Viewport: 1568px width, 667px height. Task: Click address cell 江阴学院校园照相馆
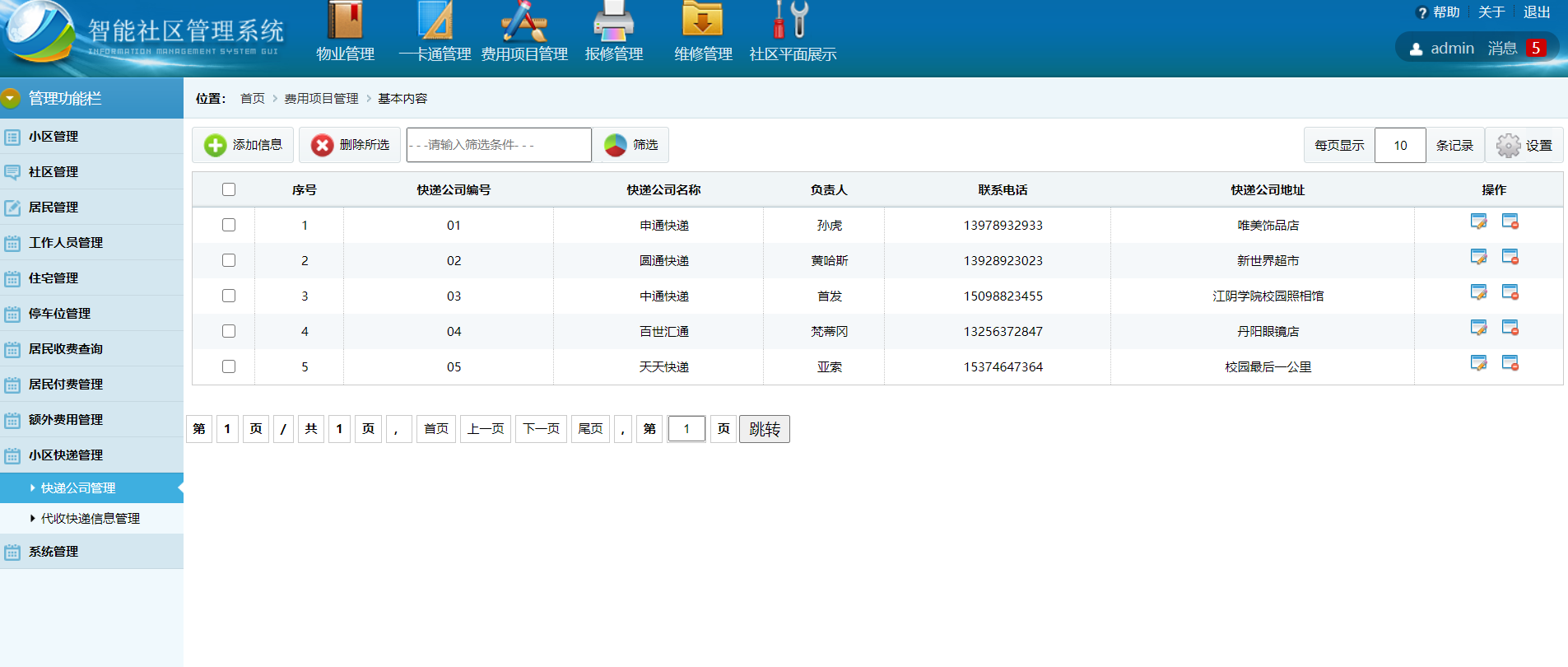[x=1268, y=296]
